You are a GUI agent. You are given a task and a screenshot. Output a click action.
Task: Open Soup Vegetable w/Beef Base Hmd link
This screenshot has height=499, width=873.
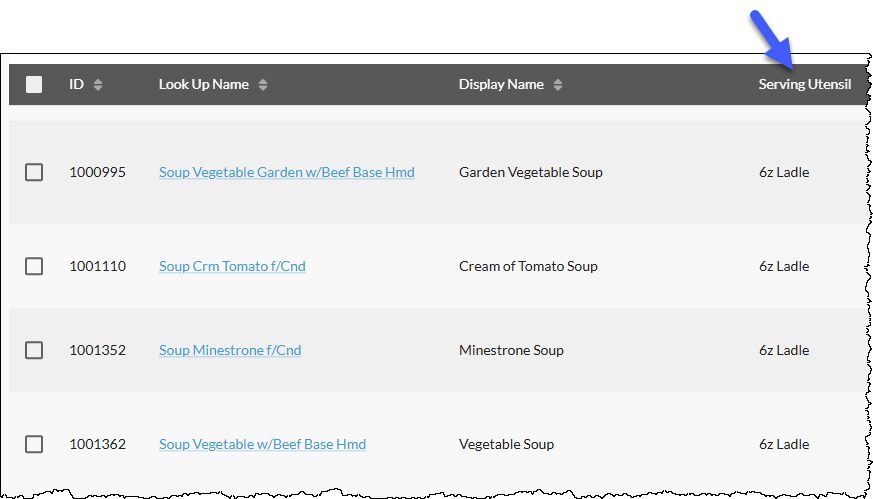(262, 444)
